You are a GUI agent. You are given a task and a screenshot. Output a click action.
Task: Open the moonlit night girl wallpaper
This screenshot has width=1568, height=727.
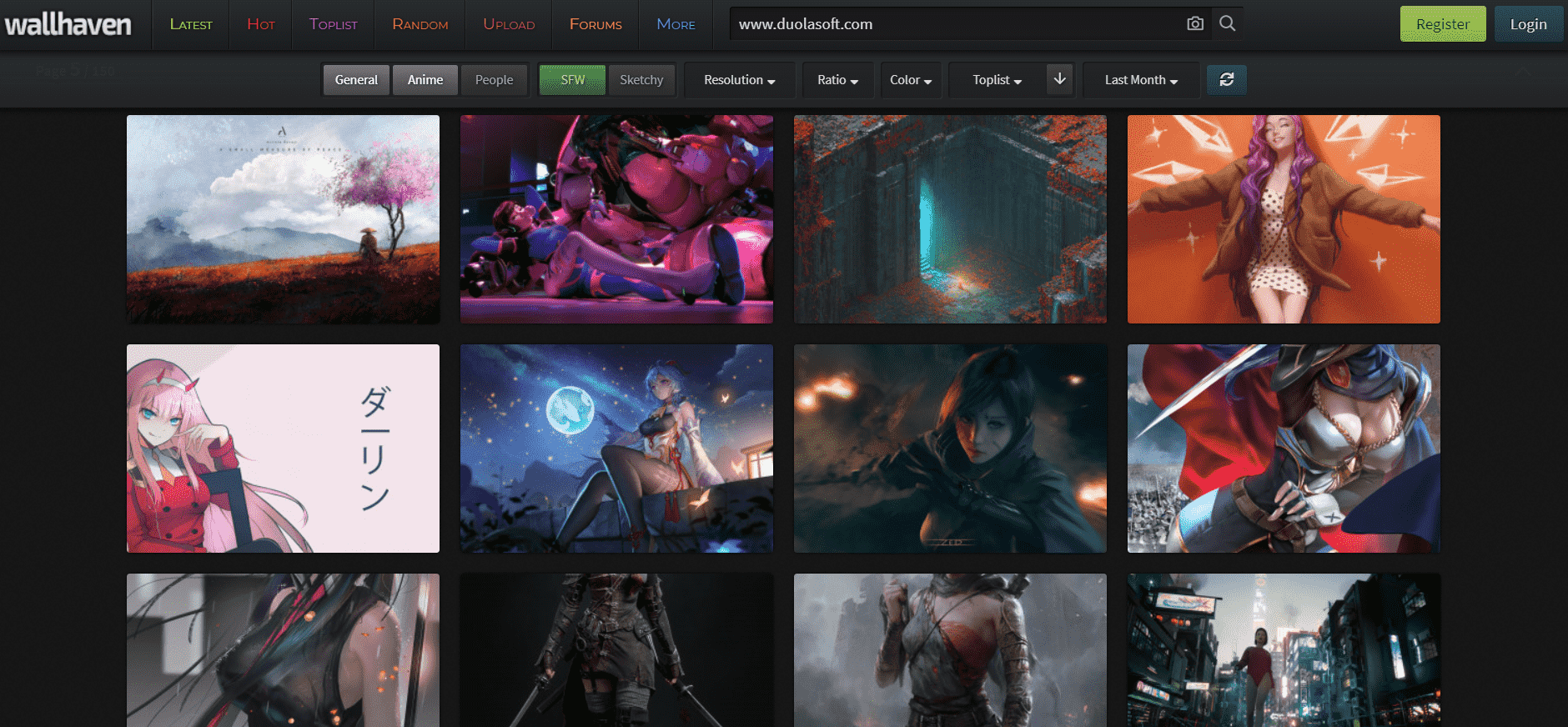pyautogui.click(x=616, y=449)
